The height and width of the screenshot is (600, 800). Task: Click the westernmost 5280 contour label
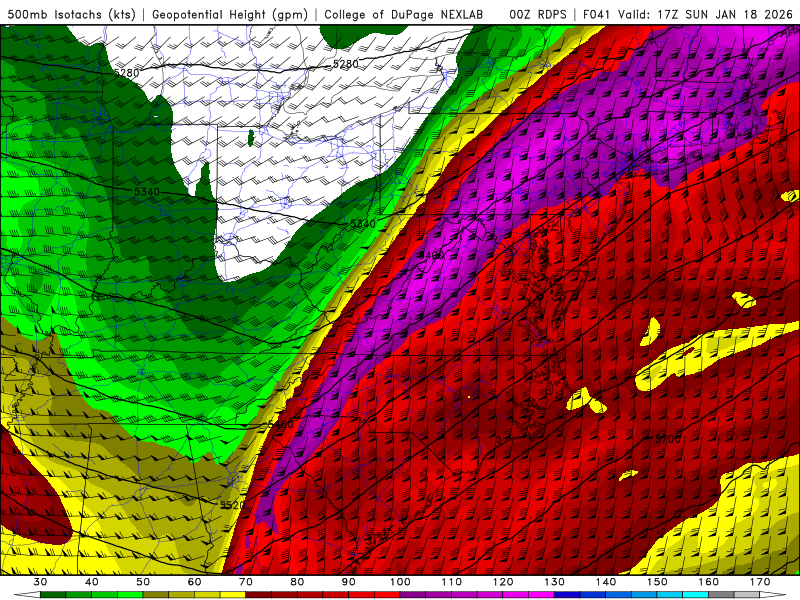[127, 73]
